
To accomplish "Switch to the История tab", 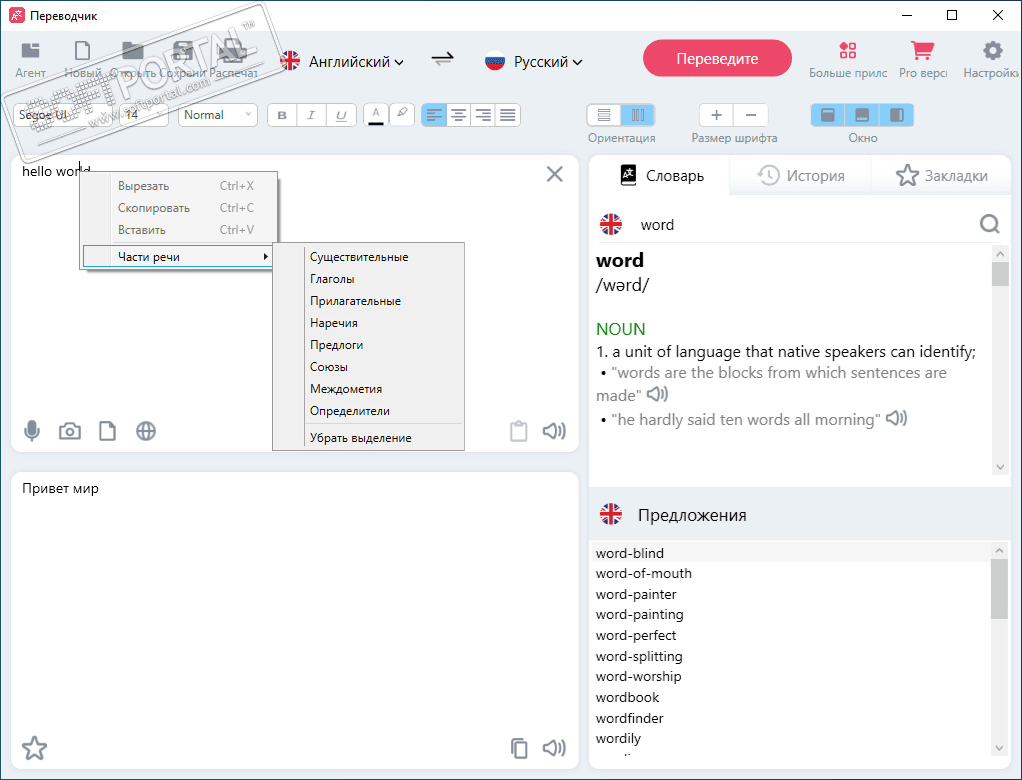I will click(x=800, y=175).
